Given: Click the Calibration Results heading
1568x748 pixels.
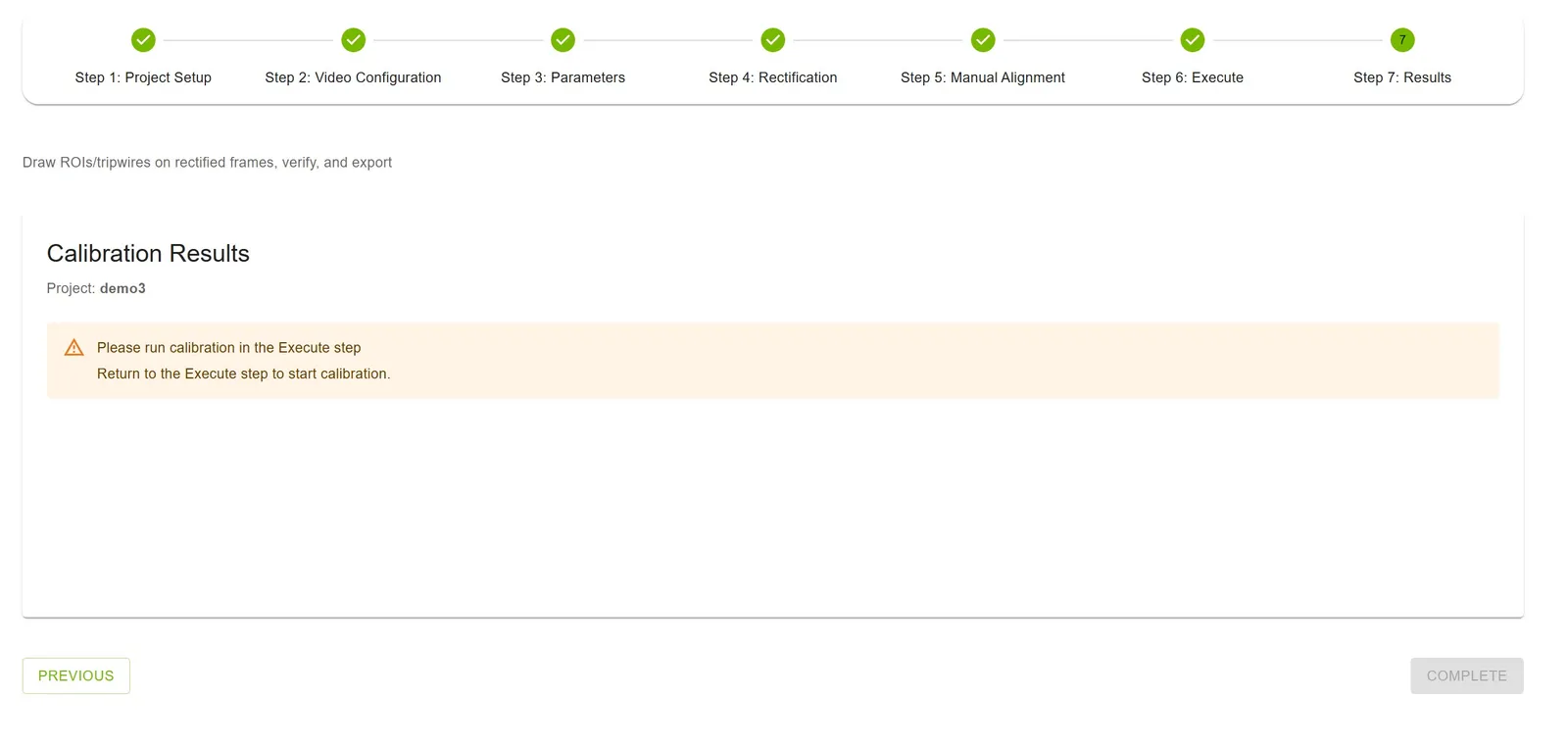Looking at the screenshot, I should click(x=148, y=254).
